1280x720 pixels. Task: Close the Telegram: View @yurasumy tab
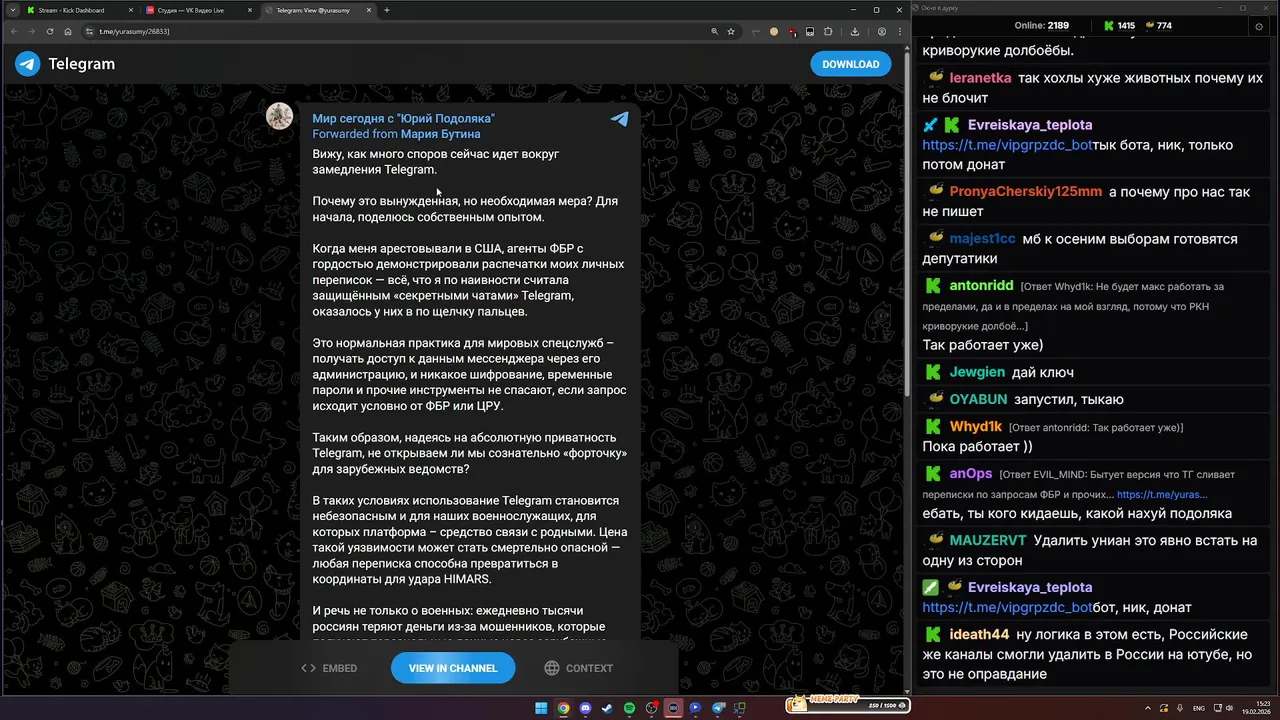369,10
